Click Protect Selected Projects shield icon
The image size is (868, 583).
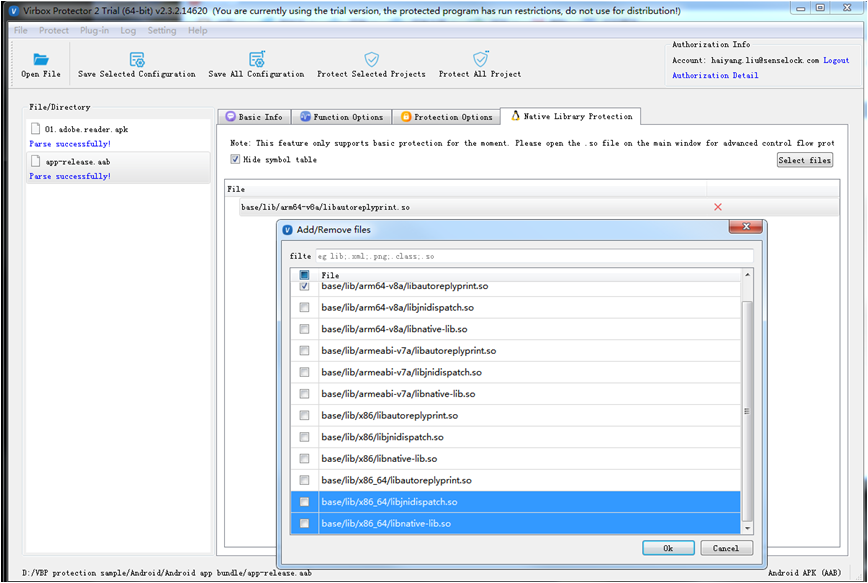click(371, 59)
